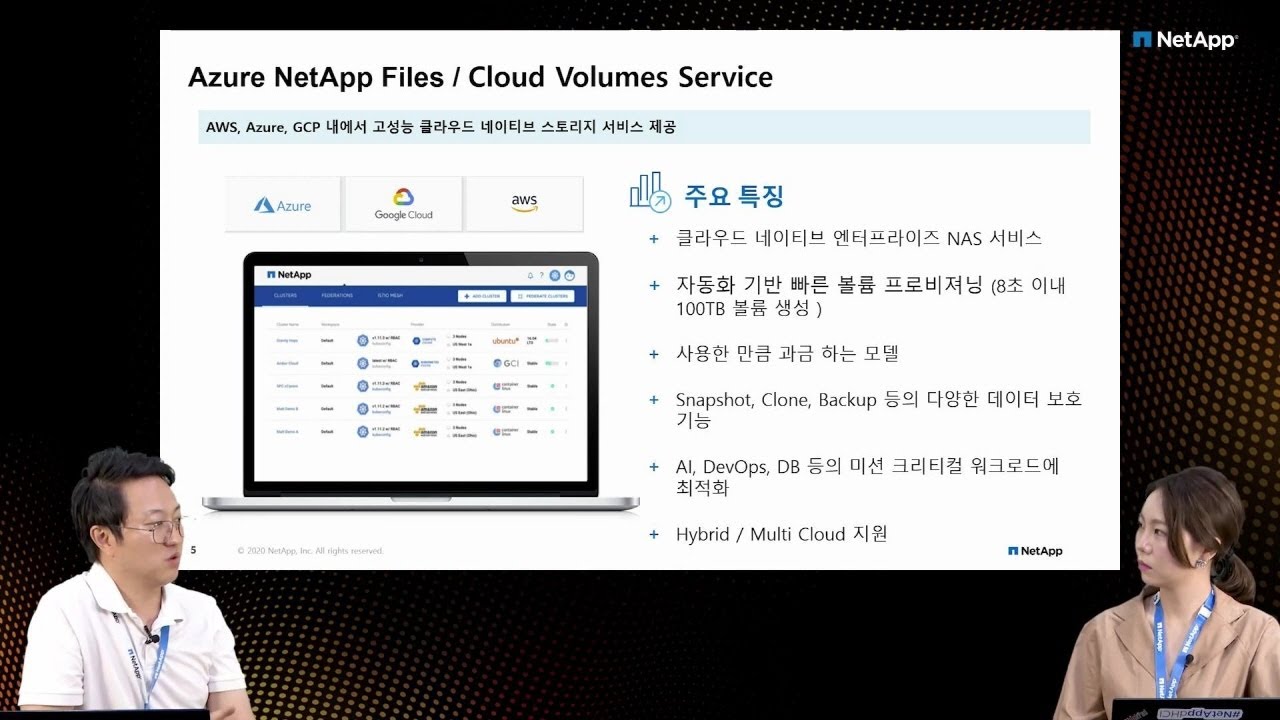Click the Amazon provider logo in Demo A row

425,432
